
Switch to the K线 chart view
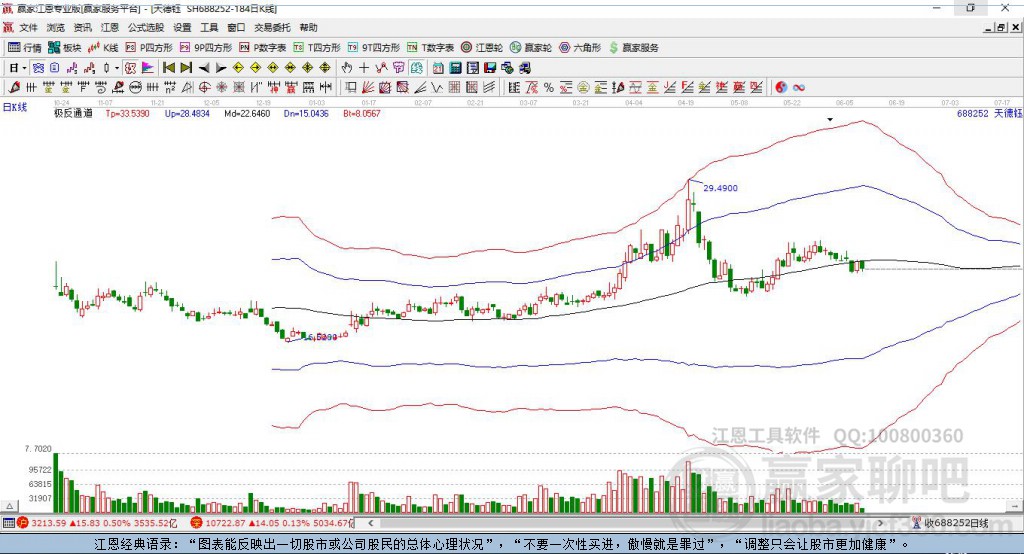(103, 48)
